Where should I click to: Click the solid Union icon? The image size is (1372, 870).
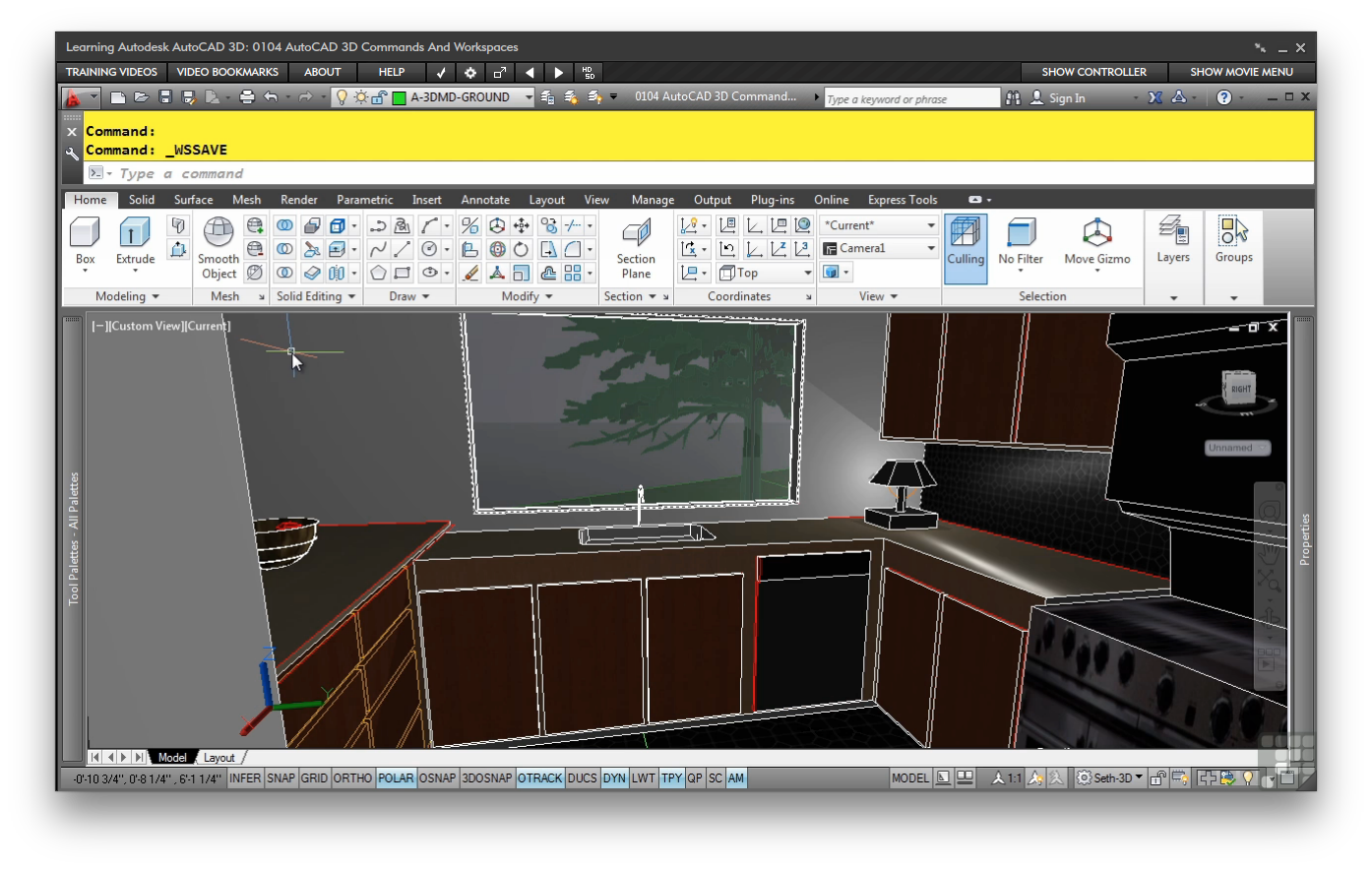tap(284, 225)
